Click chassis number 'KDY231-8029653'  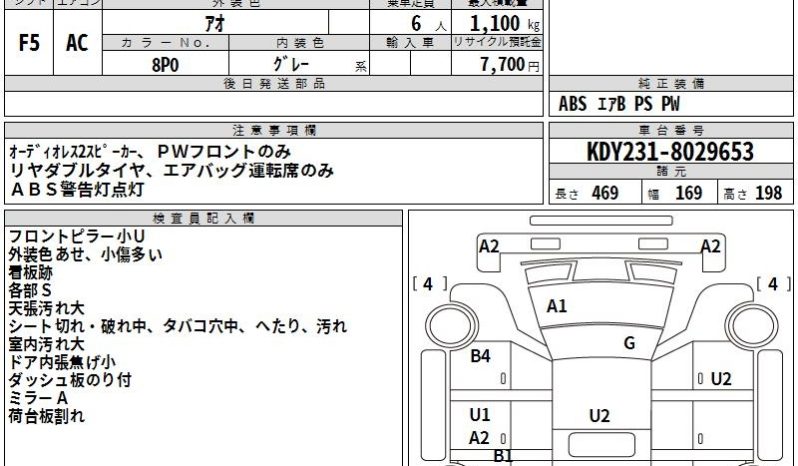tap(670, 152)
